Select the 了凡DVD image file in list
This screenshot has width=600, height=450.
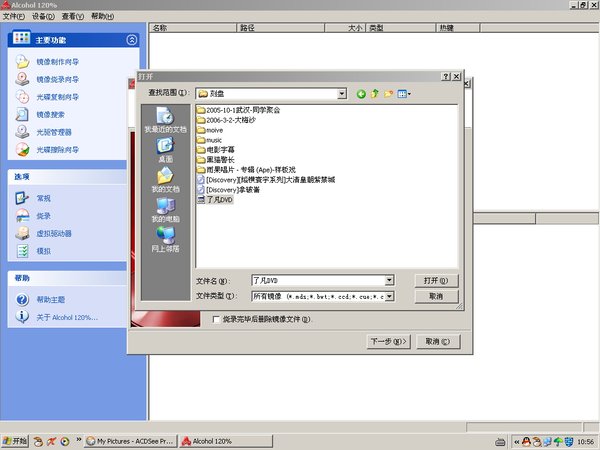point(215,200)
